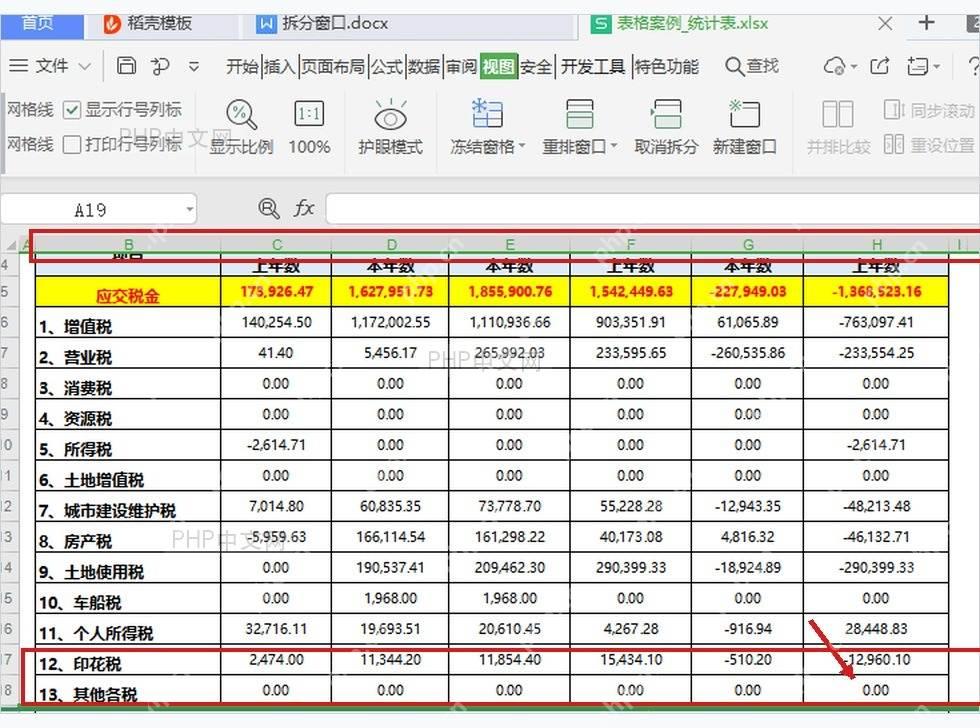Click the 并排比较 side-by-side icon

pyautogui.click(x=838, y=114)
